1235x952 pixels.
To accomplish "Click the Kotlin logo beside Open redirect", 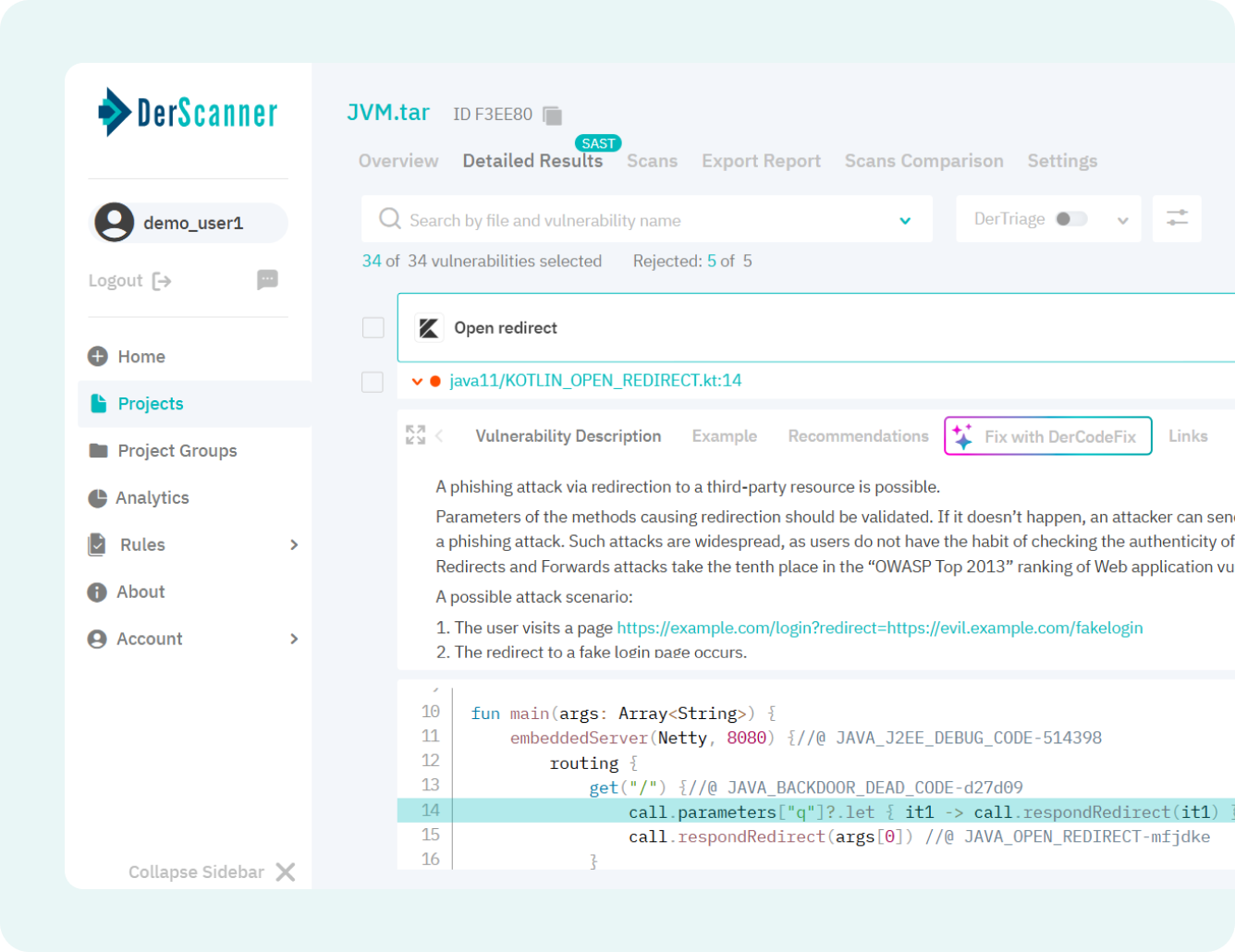I will click(x=430, y=327).
